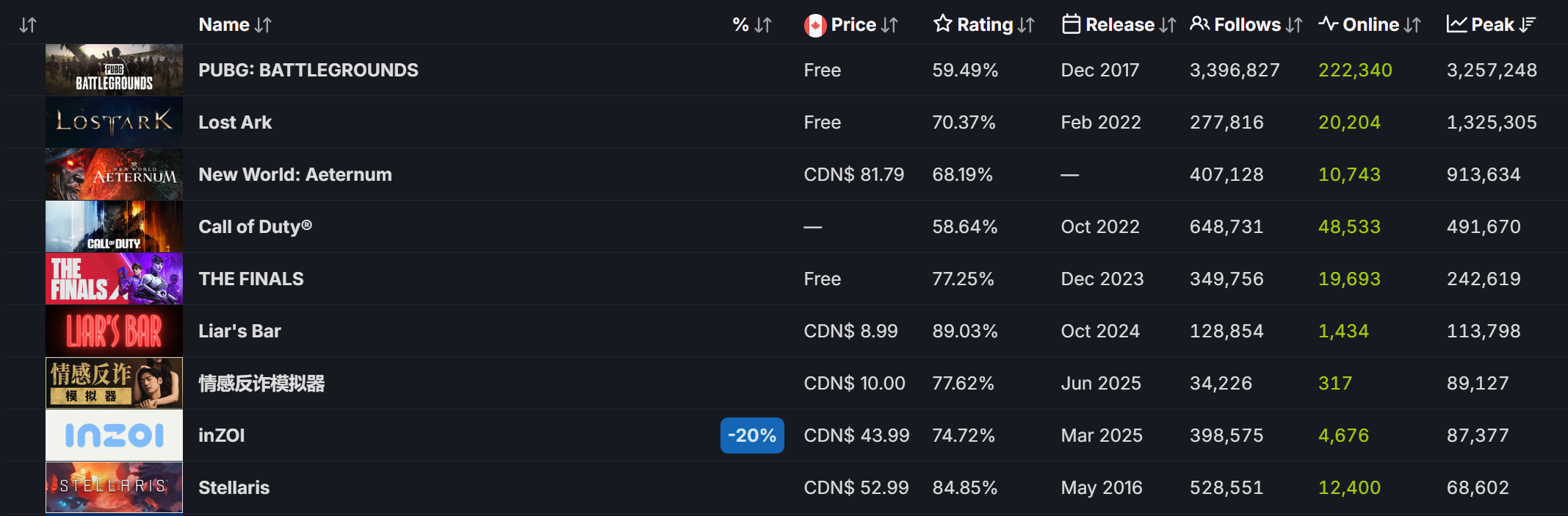
Task: Select the Stellaris title link
Action: 234,487
